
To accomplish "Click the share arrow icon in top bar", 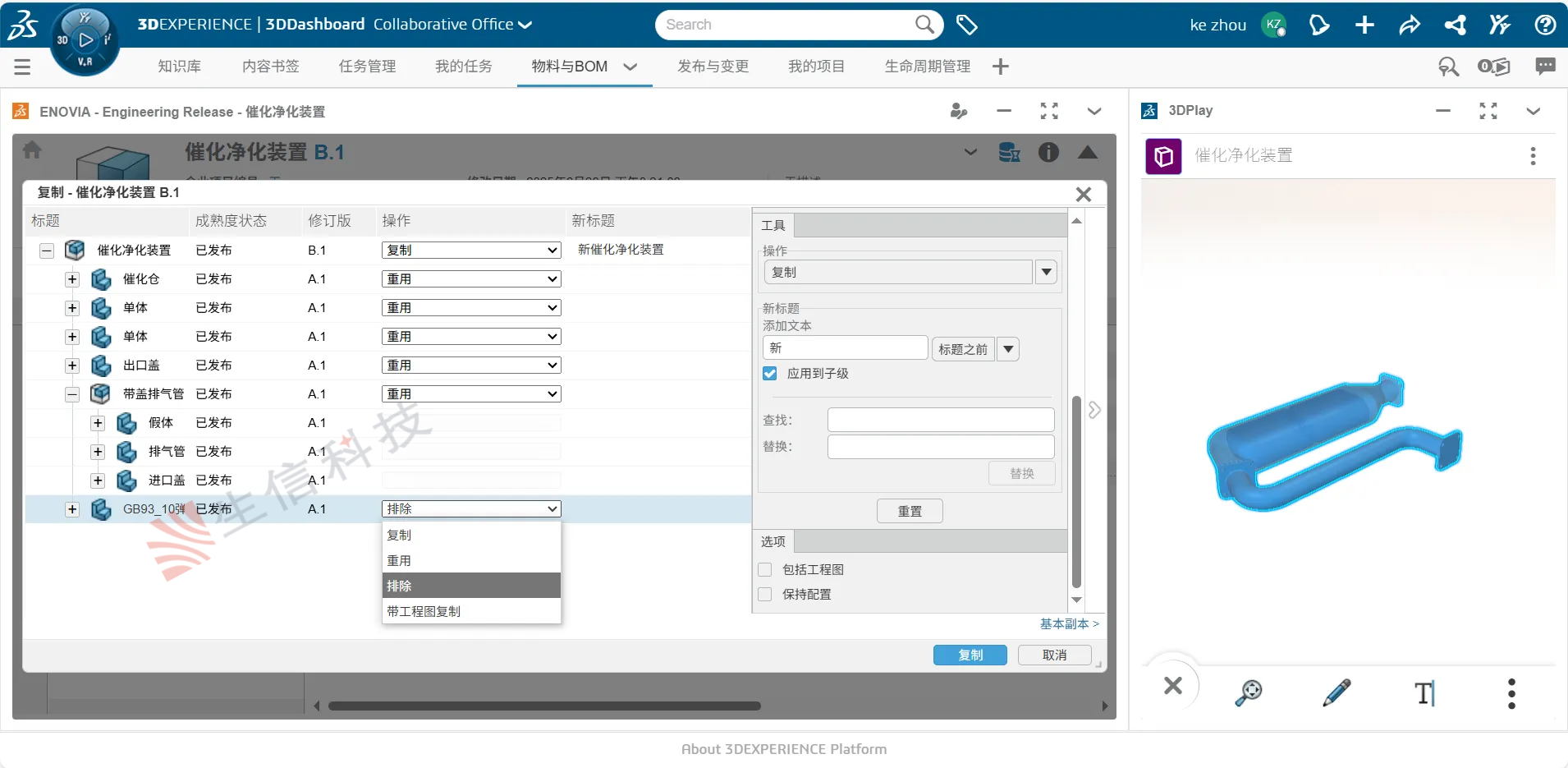I will pos(1410,25).
